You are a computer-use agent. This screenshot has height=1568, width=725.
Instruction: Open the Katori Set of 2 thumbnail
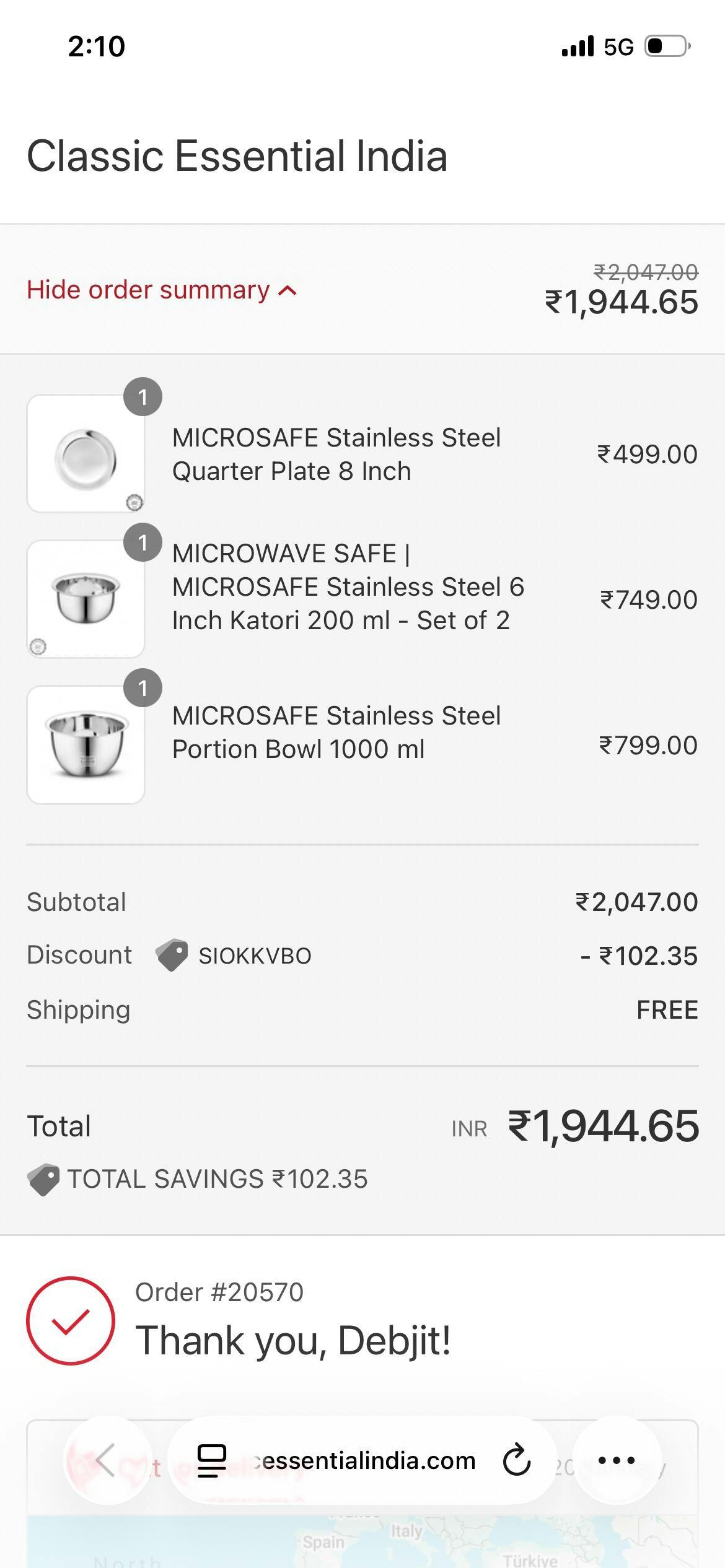coord(86,599)
